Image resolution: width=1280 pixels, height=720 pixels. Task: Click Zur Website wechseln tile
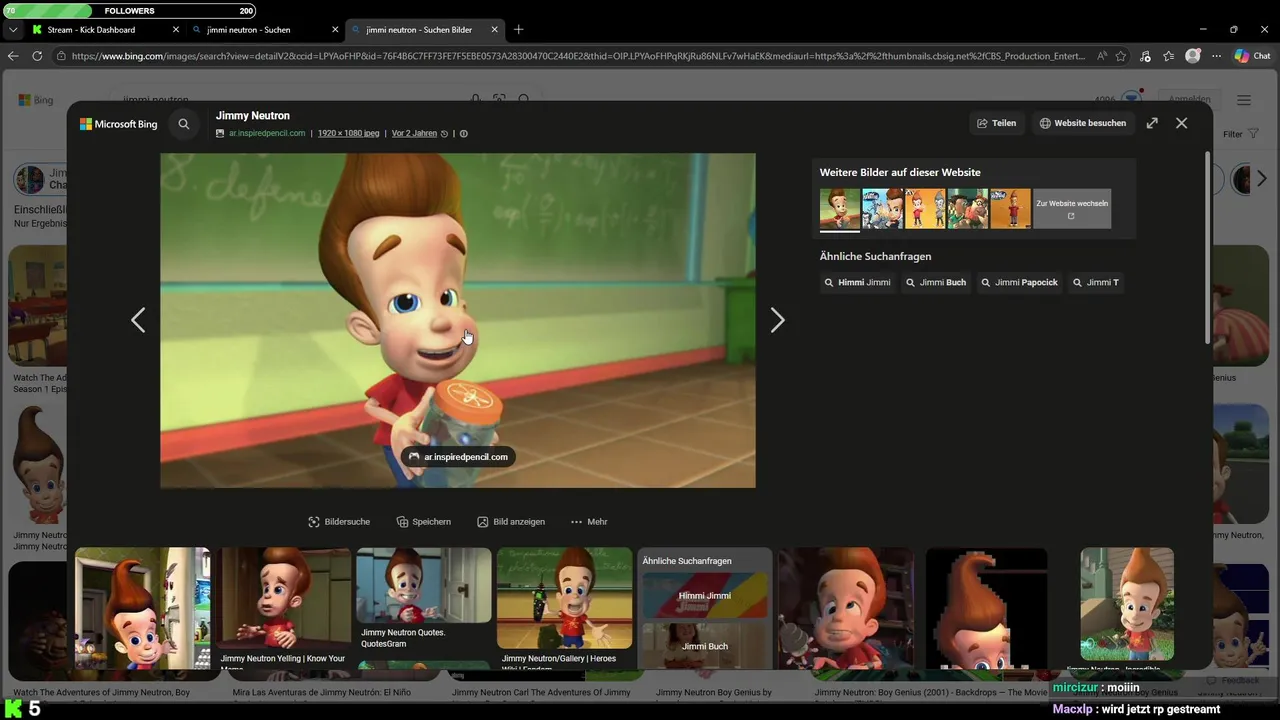tap(1072, 208)
